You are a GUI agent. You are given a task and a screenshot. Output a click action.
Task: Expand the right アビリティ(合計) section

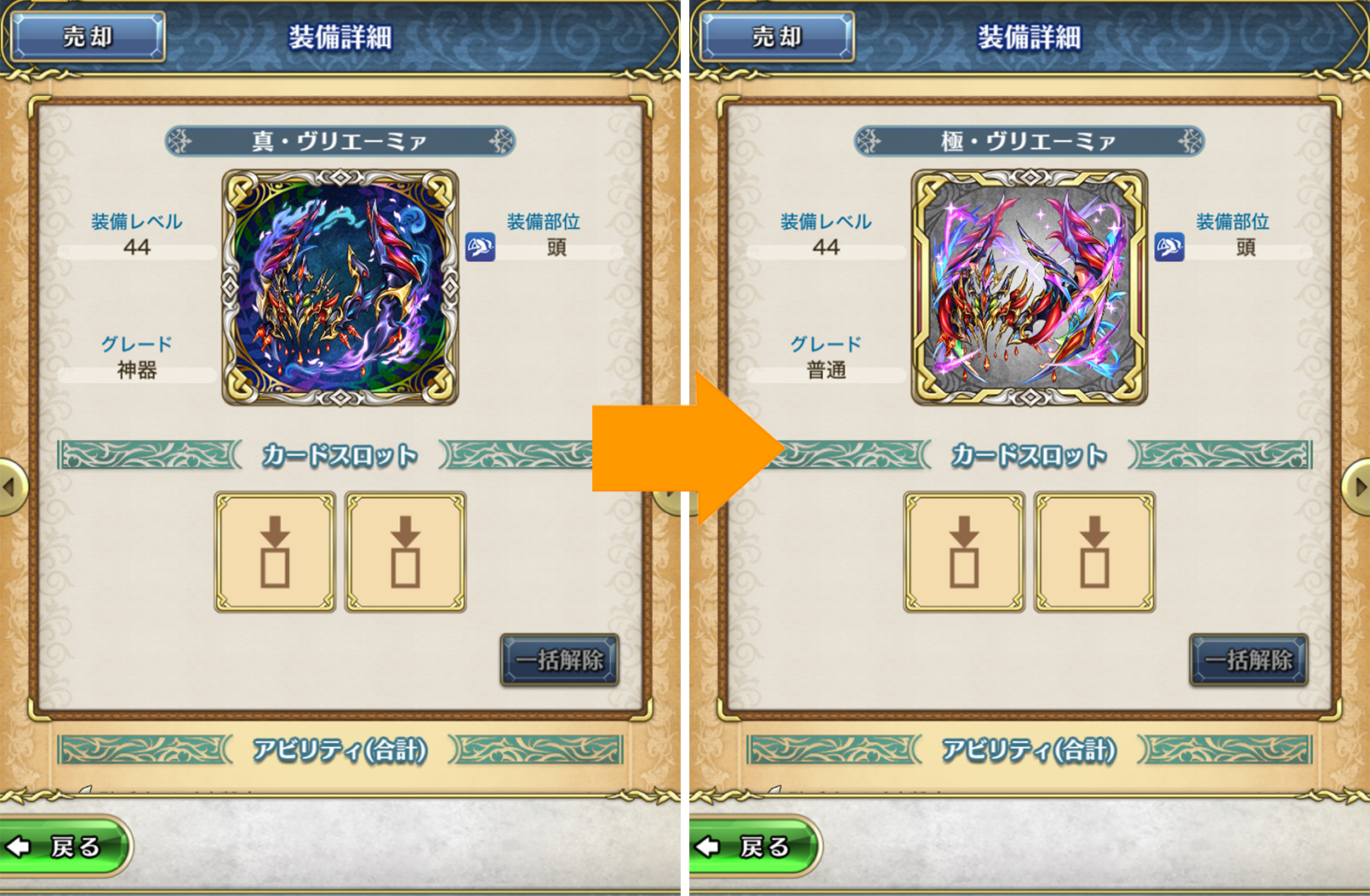[1030, 750]
